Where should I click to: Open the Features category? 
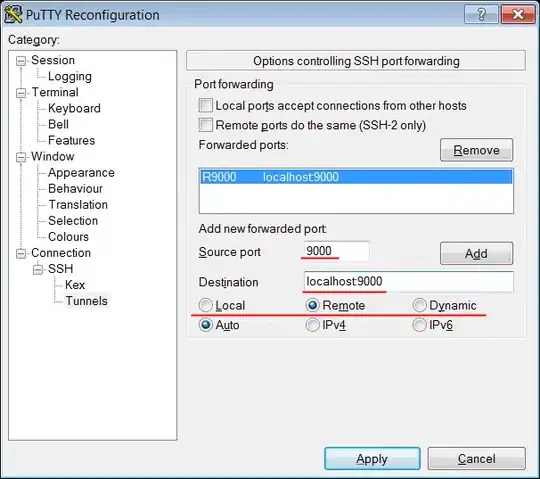(71, 140)
